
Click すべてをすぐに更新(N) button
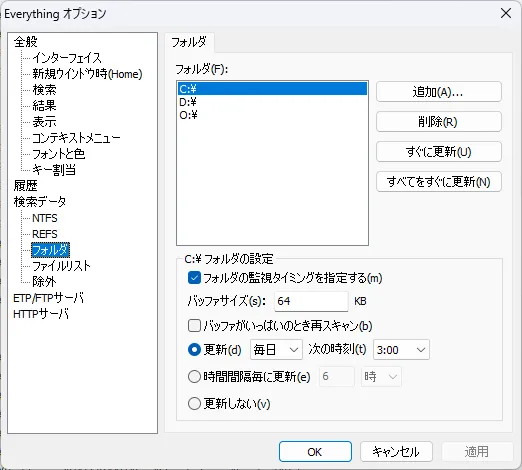click(439, 182)
